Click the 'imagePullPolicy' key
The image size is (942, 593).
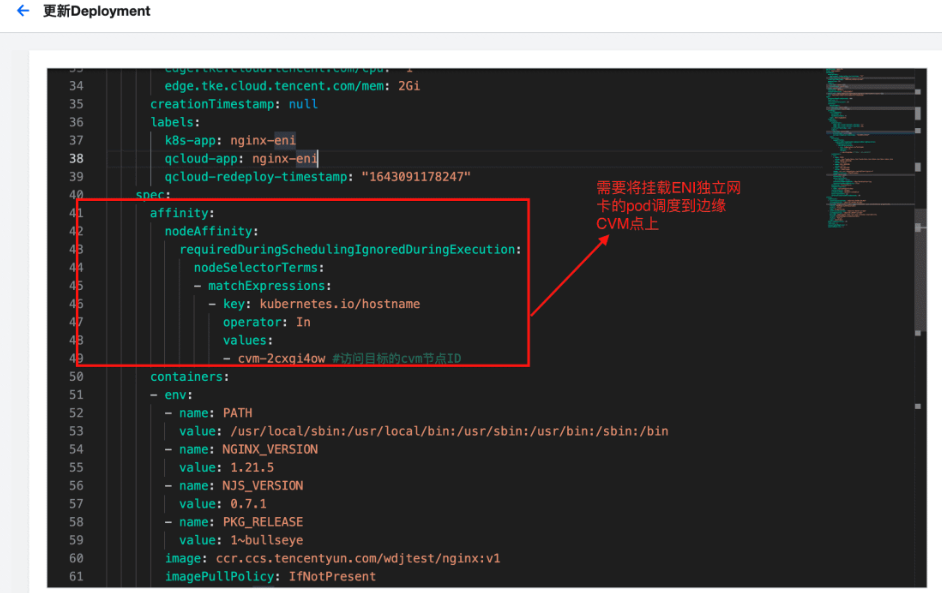(x=219, y=576)
